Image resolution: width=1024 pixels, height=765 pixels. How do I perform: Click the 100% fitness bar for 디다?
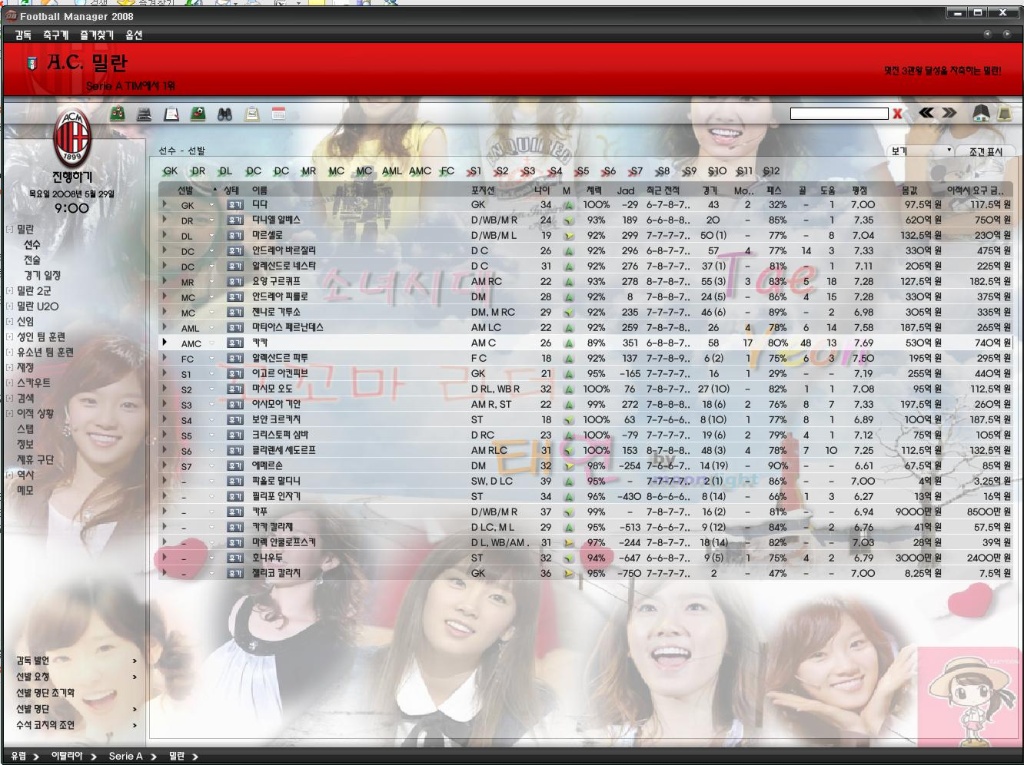[598, 204]
